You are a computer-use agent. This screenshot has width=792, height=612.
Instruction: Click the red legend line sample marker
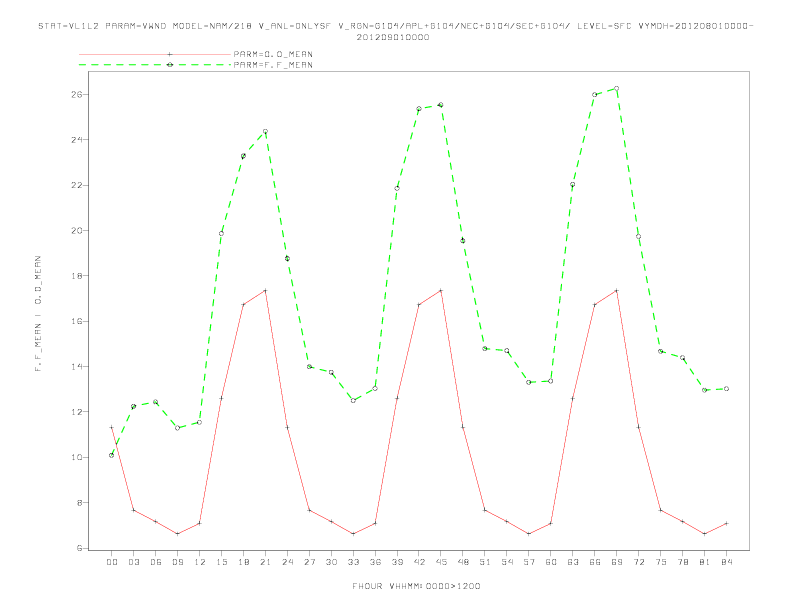click(170, 54)
